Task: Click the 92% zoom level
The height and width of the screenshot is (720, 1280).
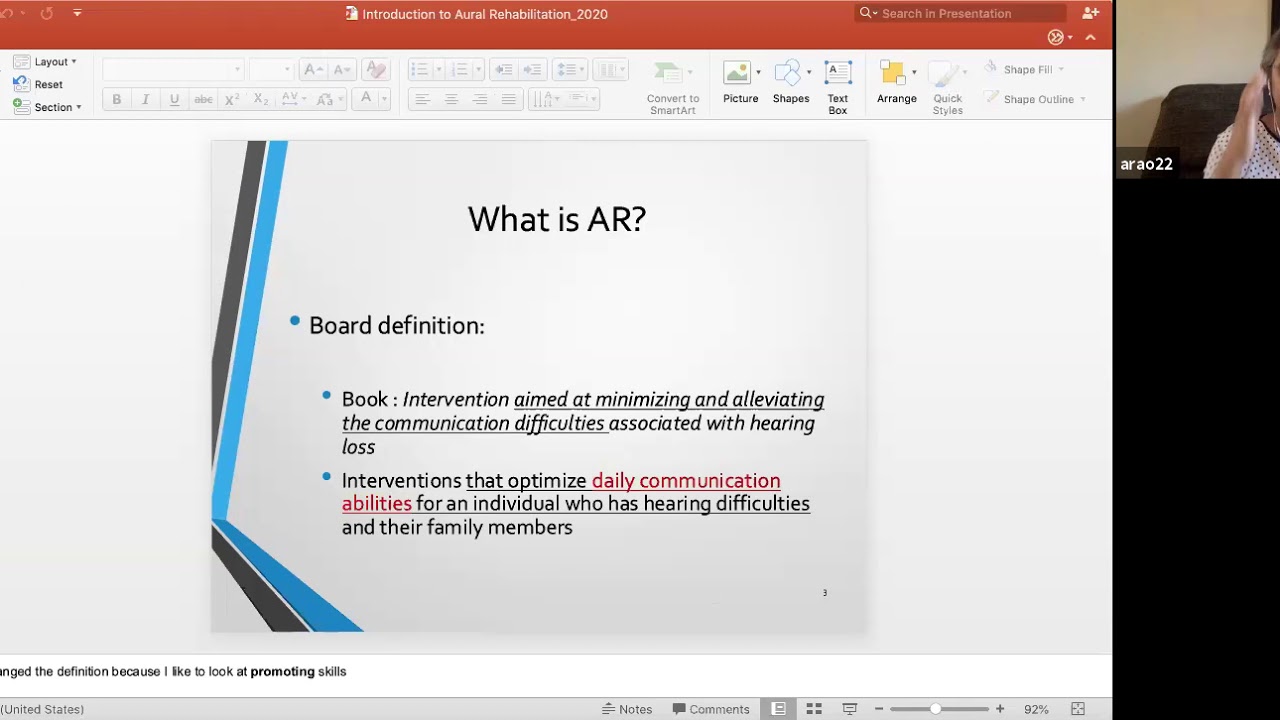Action: click(1036, 709)
